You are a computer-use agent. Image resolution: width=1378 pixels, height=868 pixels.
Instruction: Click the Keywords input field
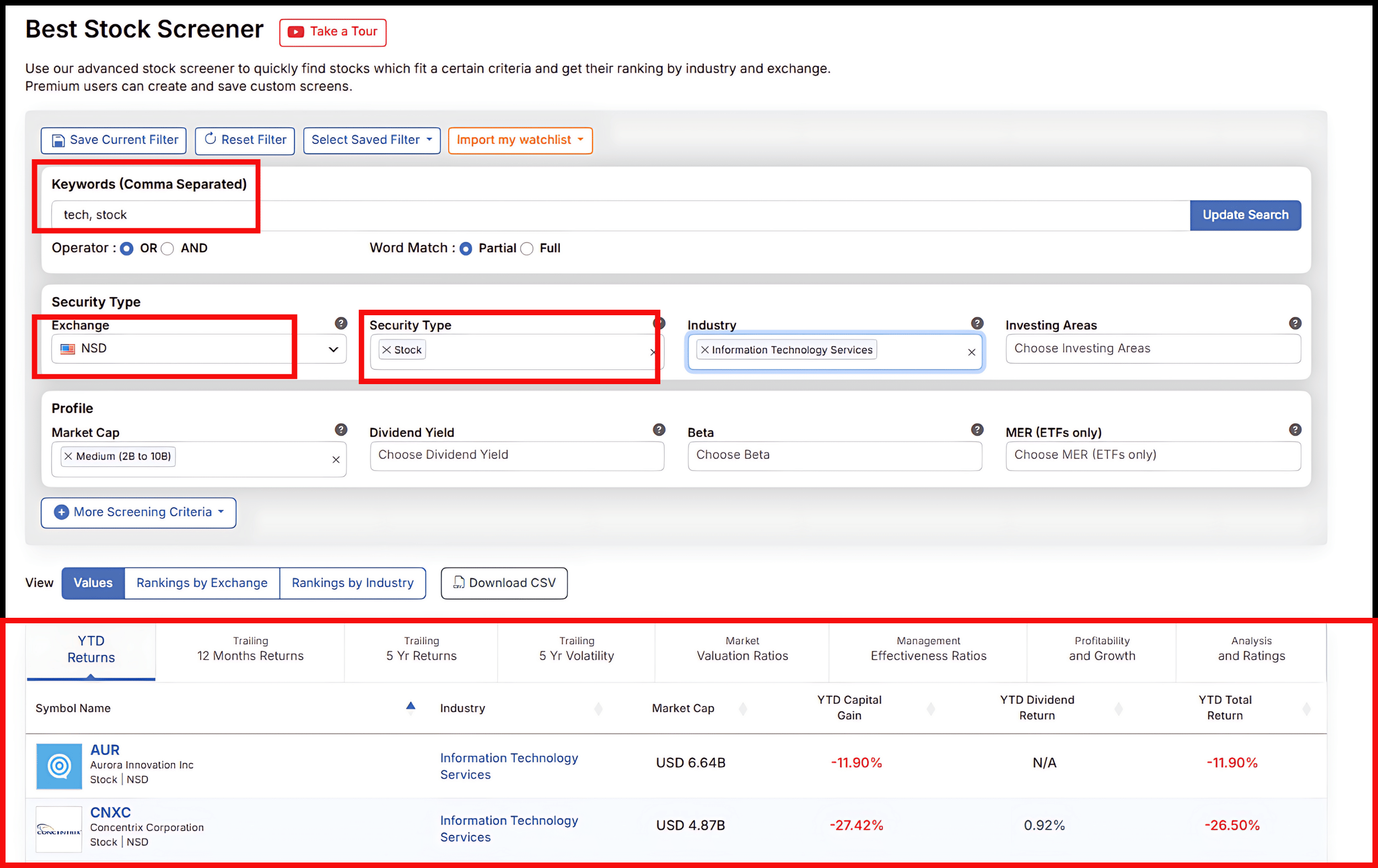click(x=620, y=215)
